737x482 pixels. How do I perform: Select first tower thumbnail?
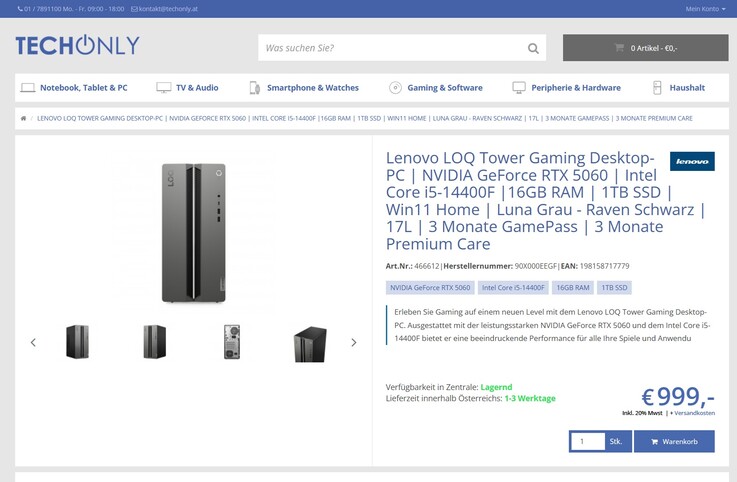[78, 342]
